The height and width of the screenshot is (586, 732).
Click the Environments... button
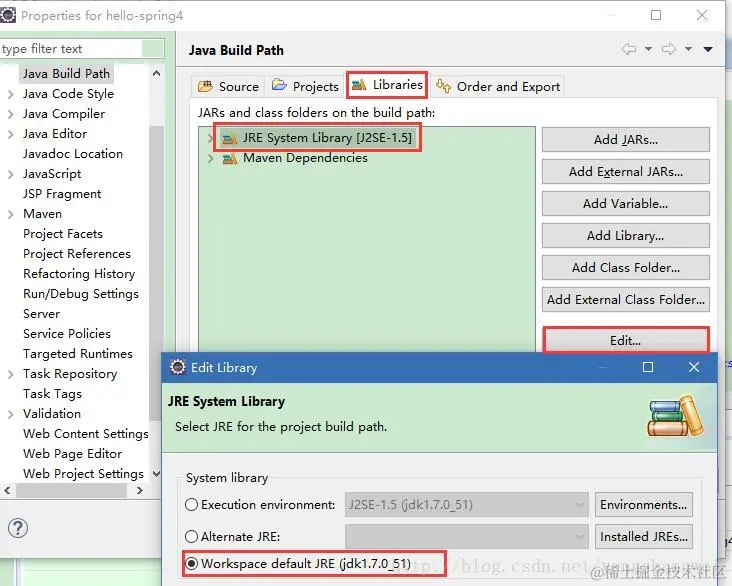tap(644, 505)
